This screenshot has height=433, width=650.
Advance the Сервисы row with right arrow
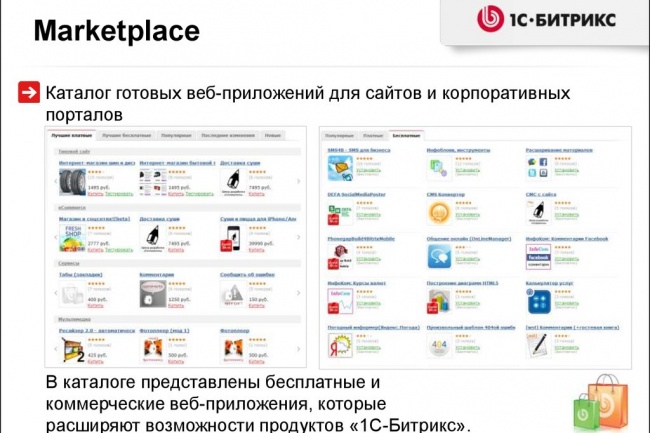(298, 293)
